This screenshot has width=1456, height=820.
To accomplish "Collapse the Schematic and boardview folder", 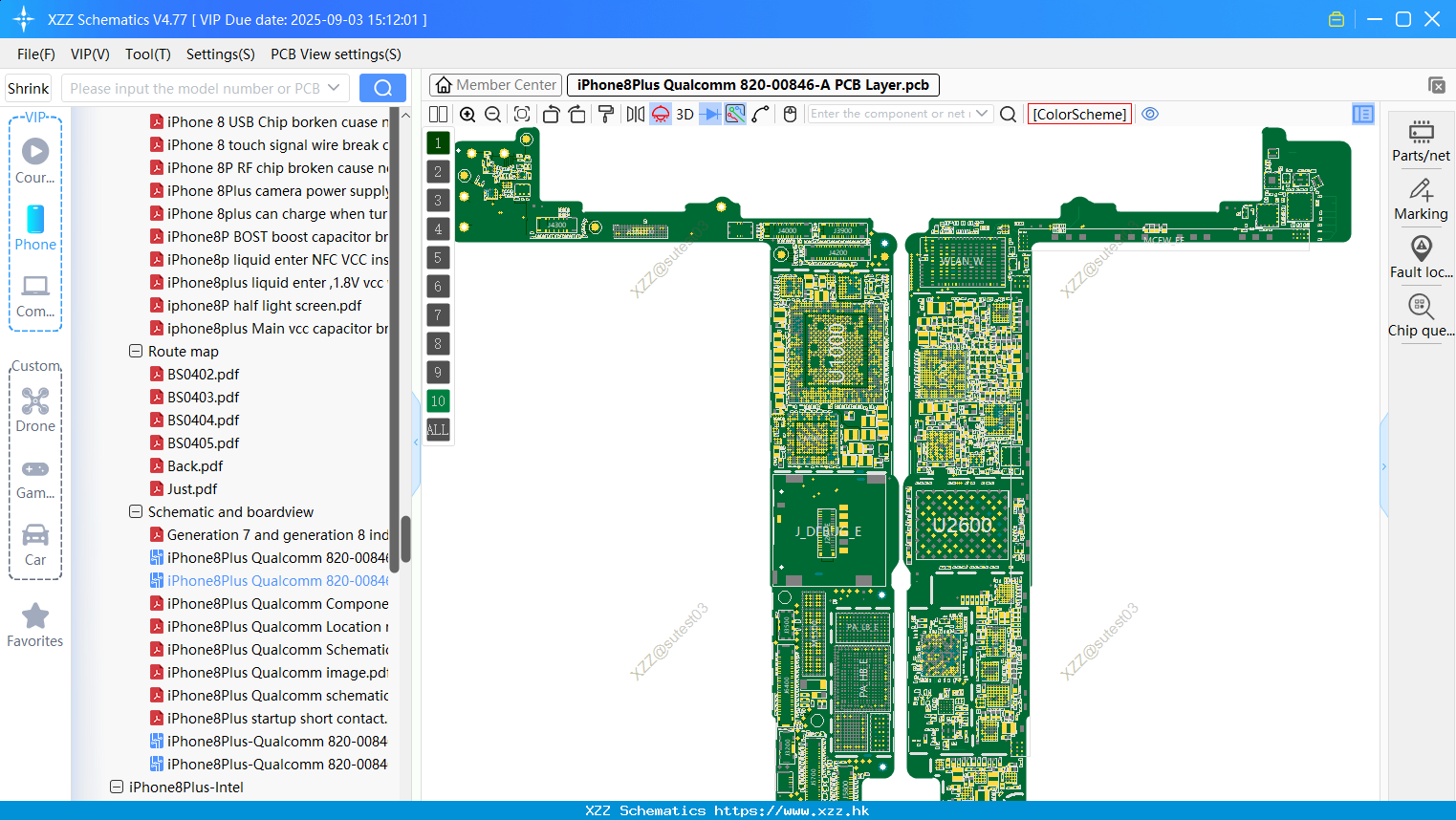I will [136, 512].
